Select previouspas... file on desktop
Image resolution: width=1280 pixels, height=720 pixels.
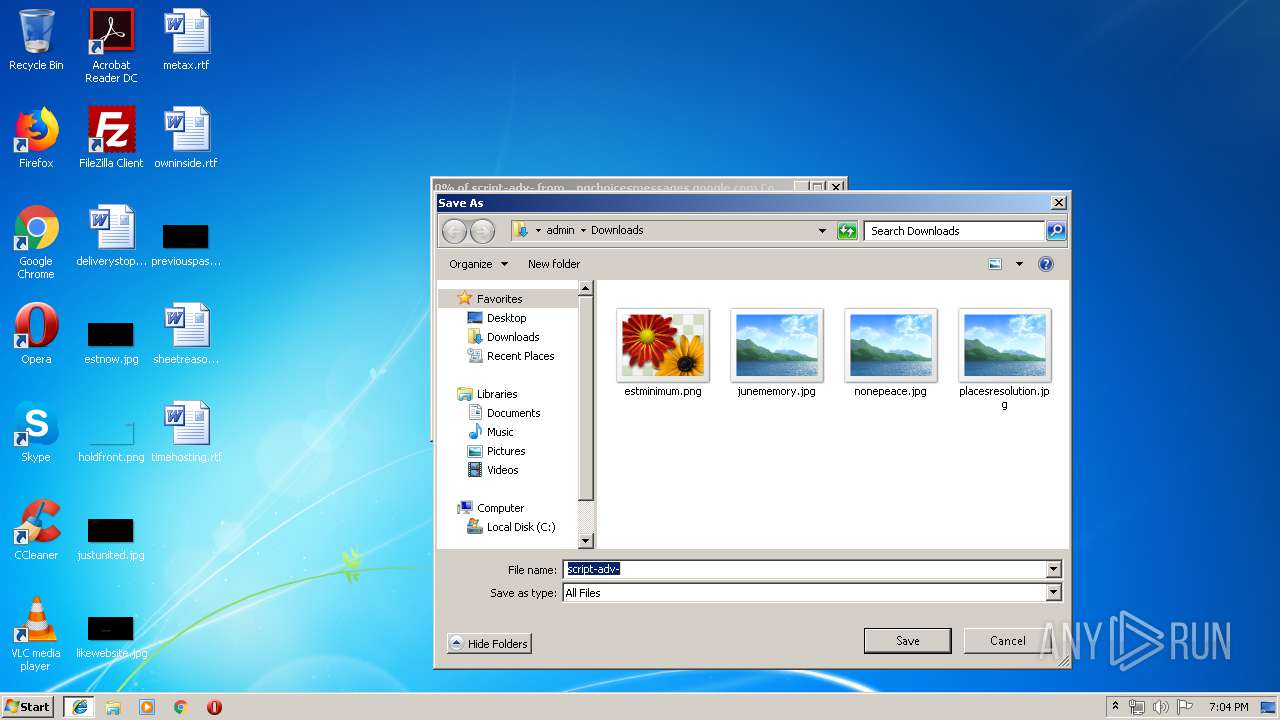pyautogui.click(x=186, y=243)
